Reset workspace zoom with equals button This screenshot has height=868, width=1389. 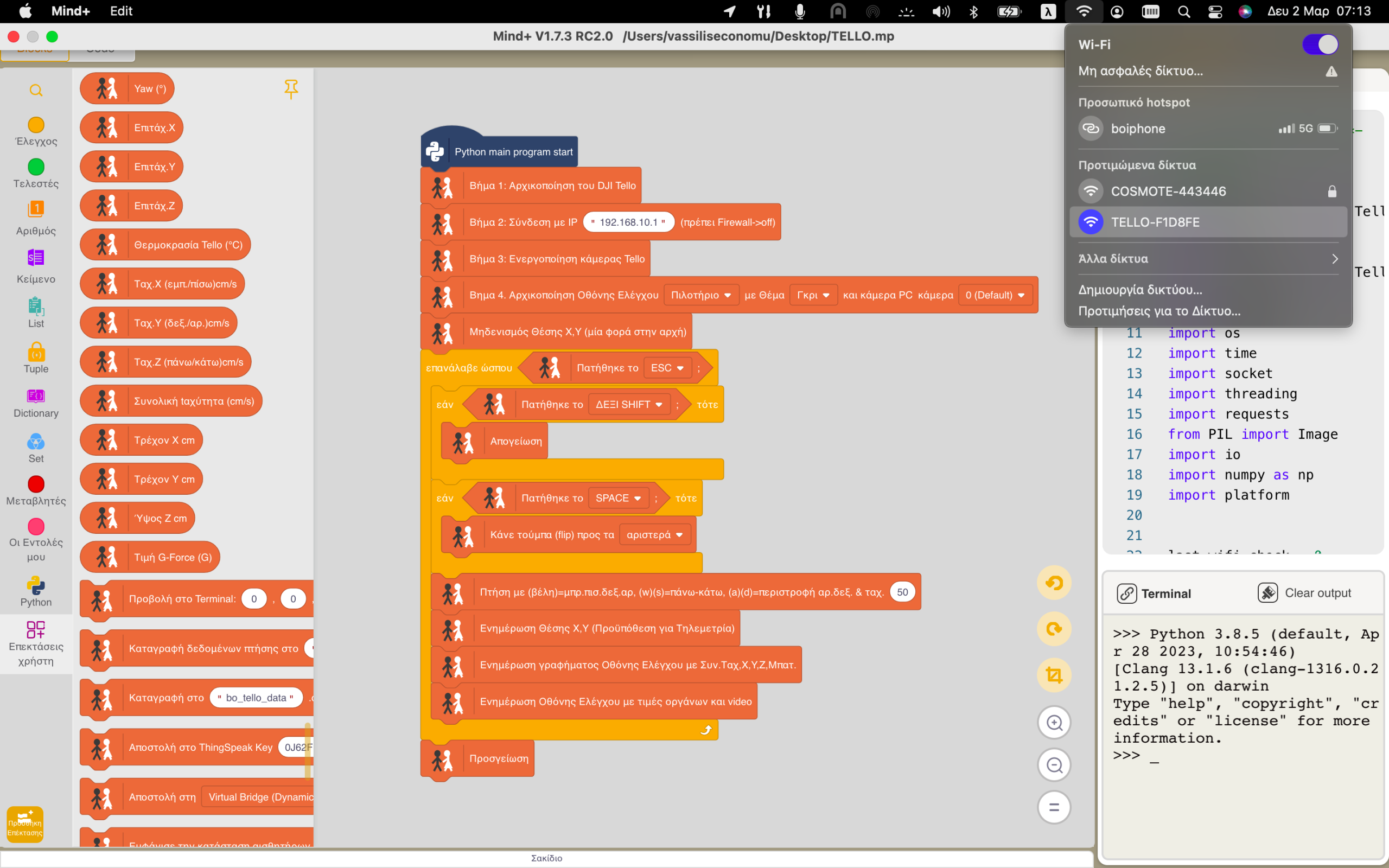tap(1054, 807)
